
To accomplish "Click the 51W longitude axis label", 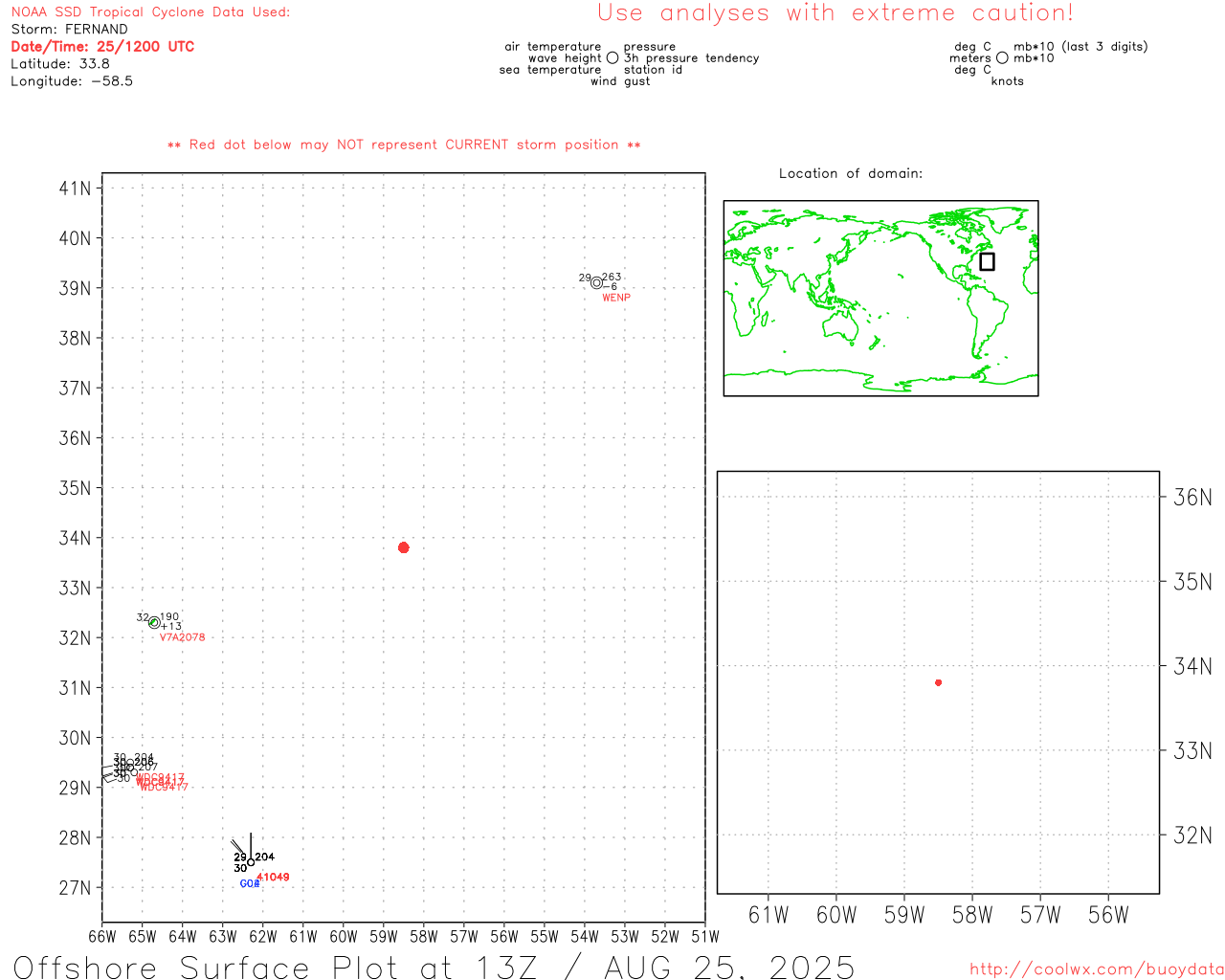I will click(705, 936).
